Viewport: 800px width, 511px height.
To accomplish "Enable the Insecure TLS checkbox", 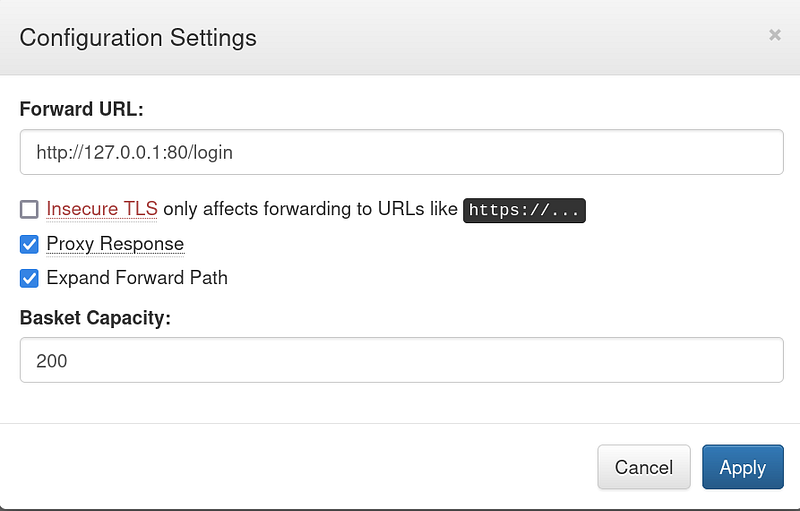I will (x=29, y=209).
